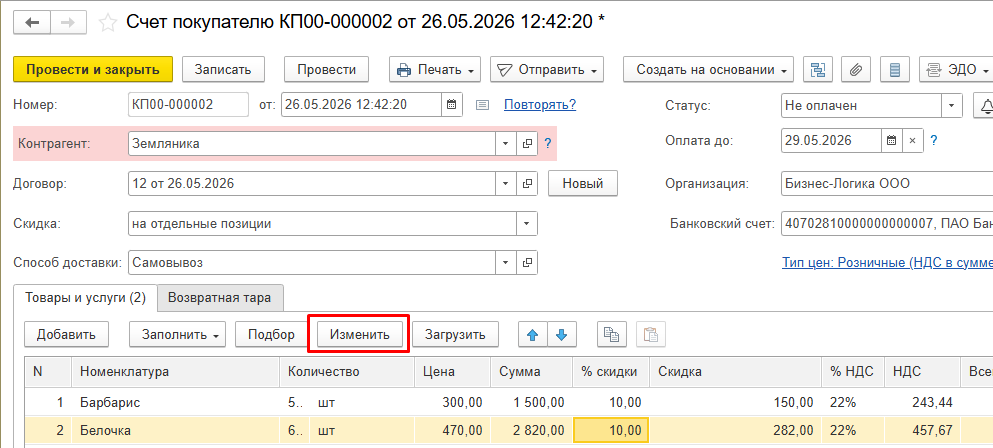The height and width of the screenshot is (448, 993).
Task: Show help for Оплата до question mark
Action: 933,140
